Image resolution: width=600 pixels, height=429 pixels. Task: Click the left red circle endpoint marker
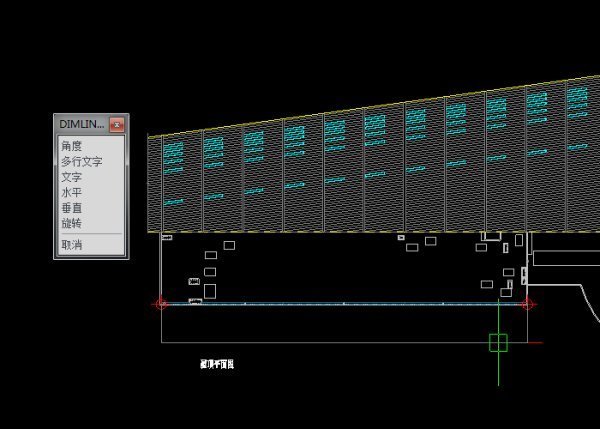click(x=161, y=304)
